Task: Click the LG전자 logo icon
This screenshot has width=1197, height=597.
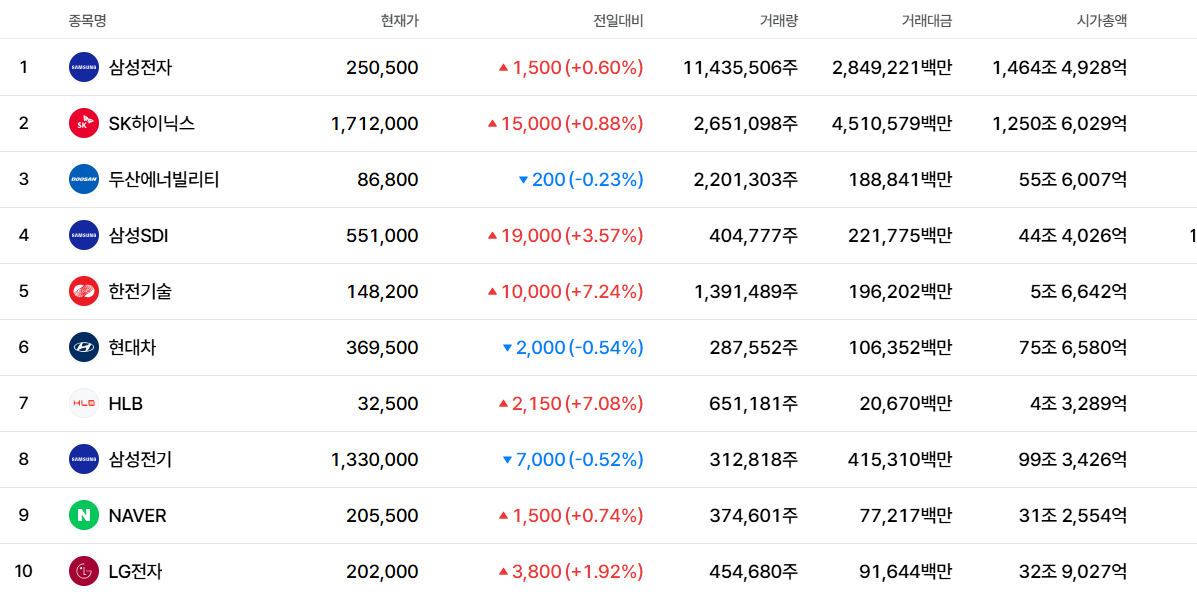Action: 84,571
